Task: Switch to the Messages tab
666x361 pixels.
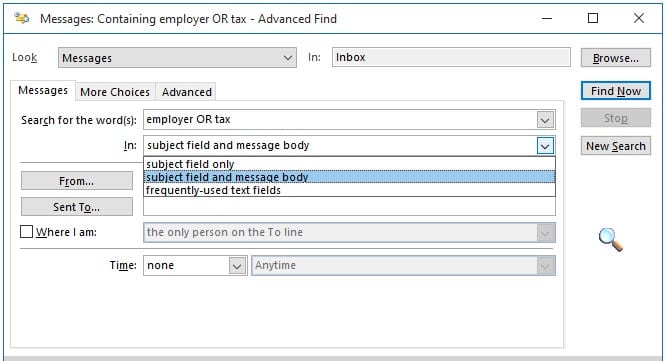Action: pos(43,90)
